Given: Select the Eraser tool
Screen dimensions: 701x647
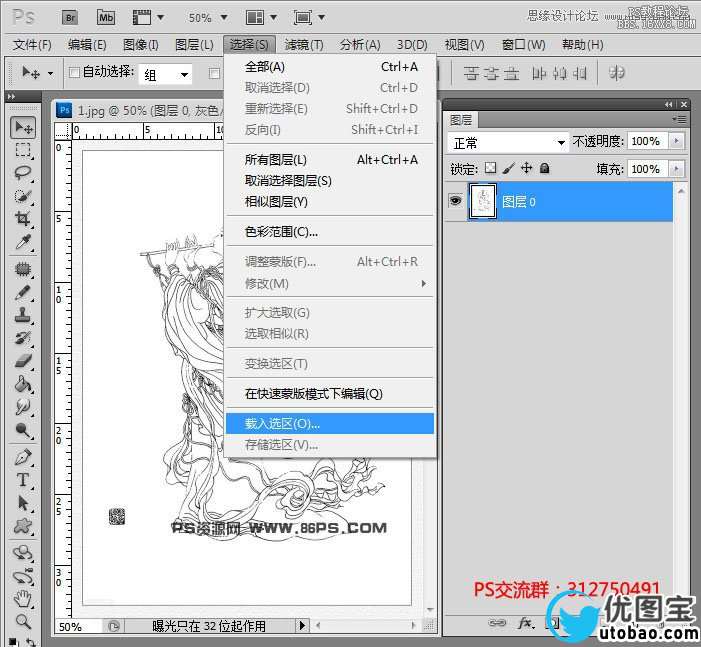Looking at the screenshot, I should tap(23, 360).
